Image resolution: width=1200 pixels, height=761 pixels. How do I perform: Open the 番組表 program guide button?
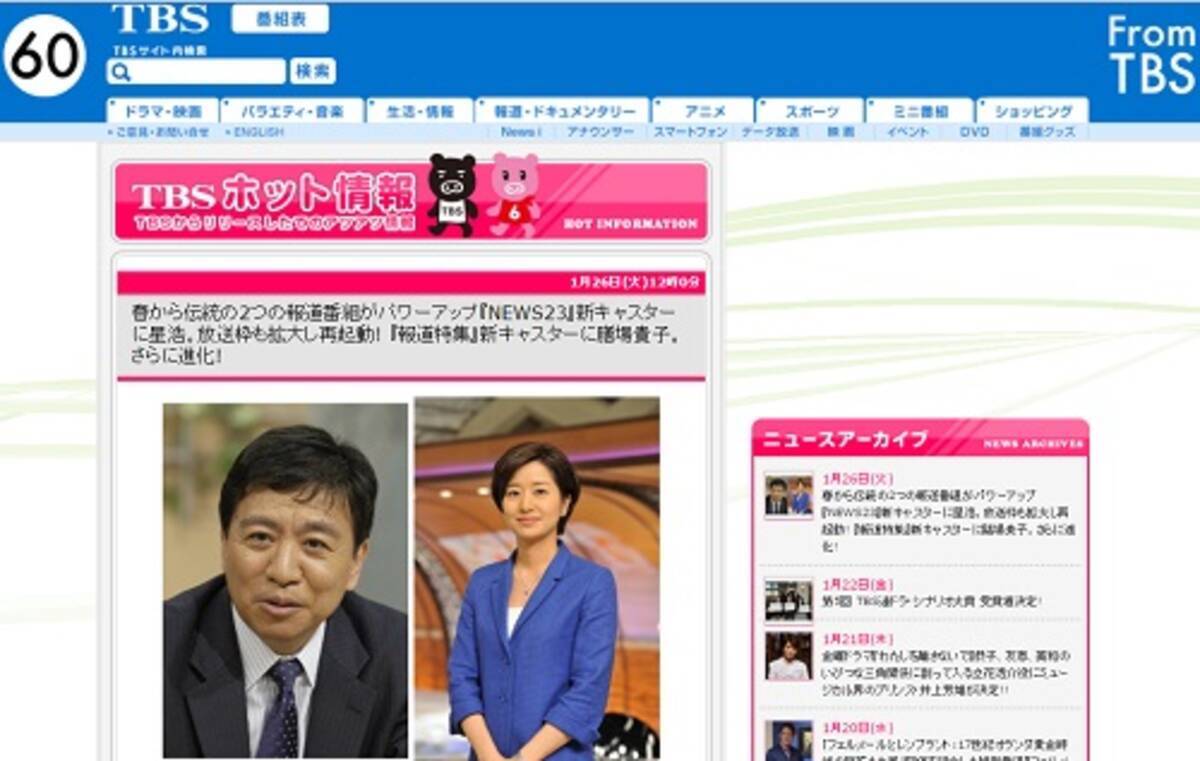click(x=280, y=19)
